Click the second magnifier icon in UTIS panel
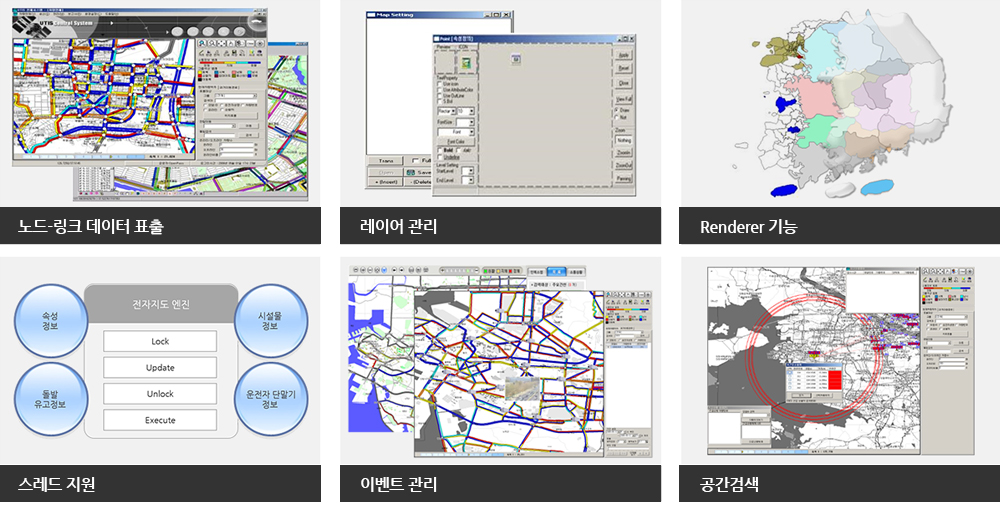This screenshot has width=1000, height=510. point(212,43)
